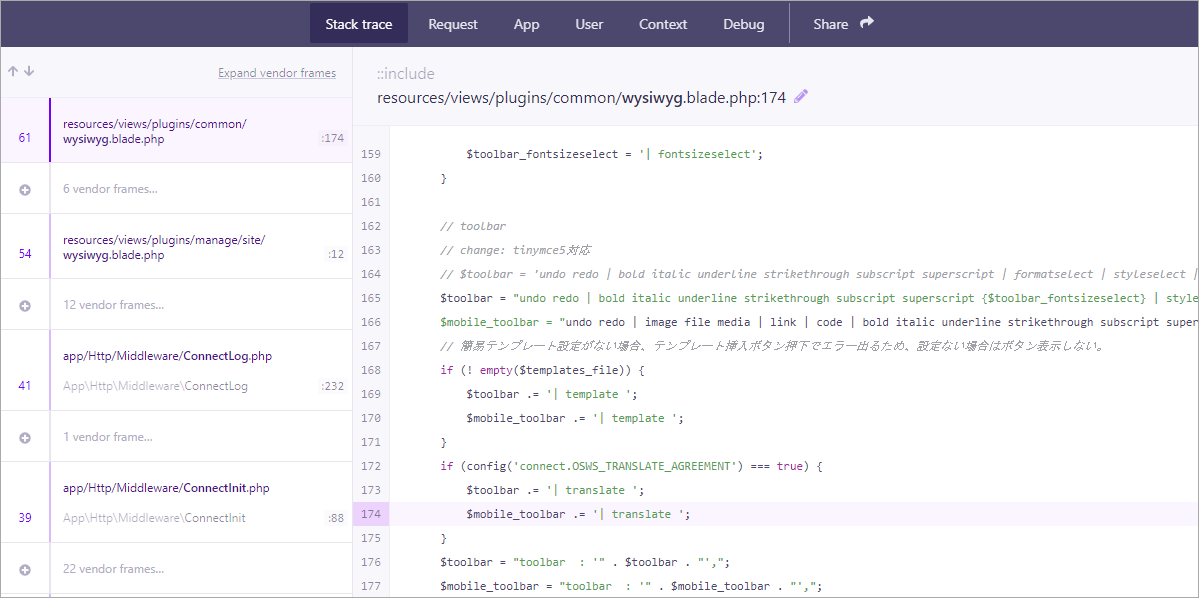Click the upward arrow frame navigation icon
This screenshot has height=598, width=1199.
pos(12,71)
